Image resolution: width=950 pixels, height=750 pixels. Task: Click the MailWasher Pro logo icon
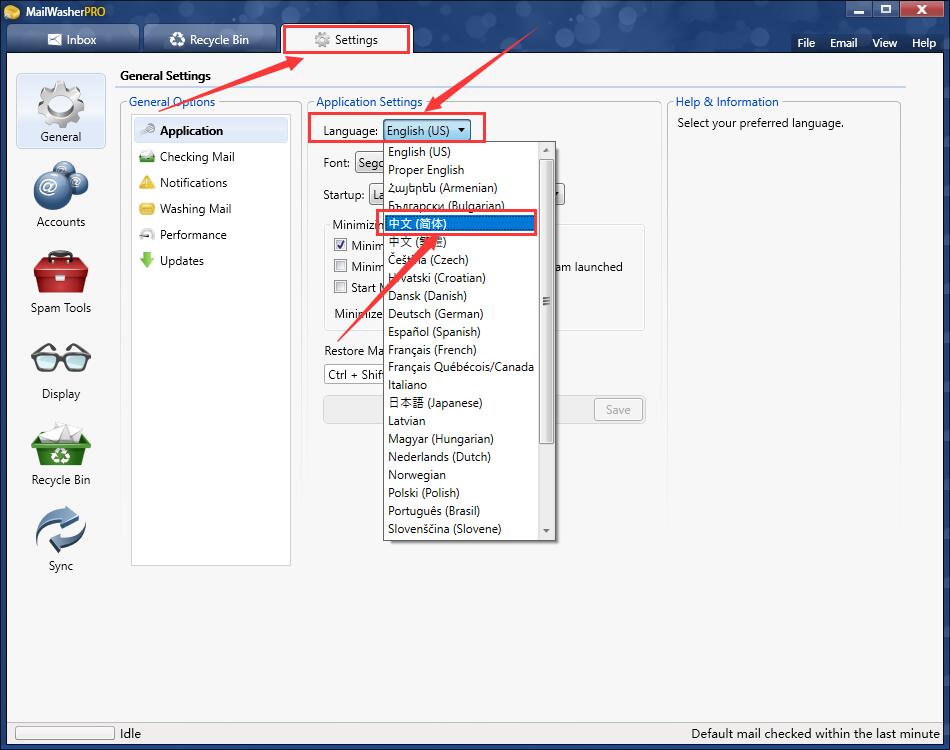click(x=12, y=12)
